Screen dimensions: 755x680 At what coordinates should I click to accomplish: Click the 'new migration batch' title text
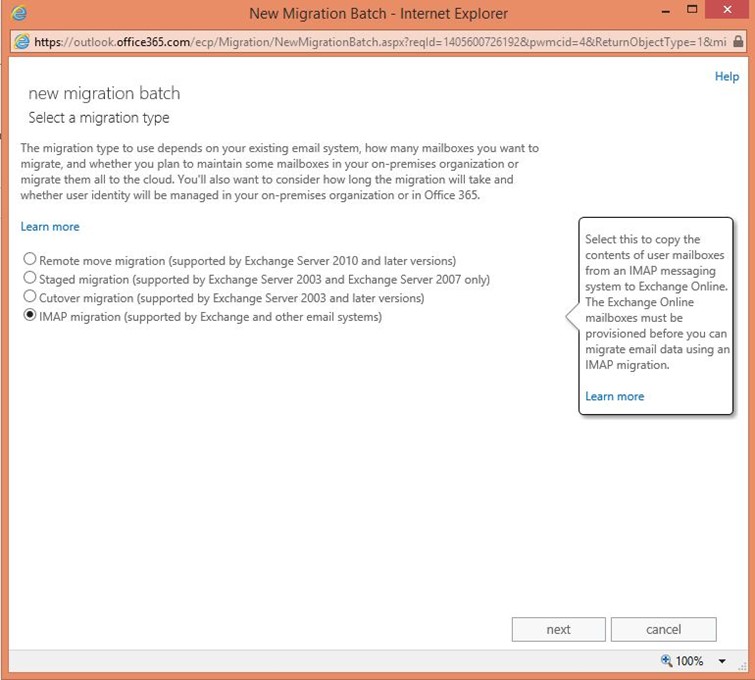click(104, 93)
